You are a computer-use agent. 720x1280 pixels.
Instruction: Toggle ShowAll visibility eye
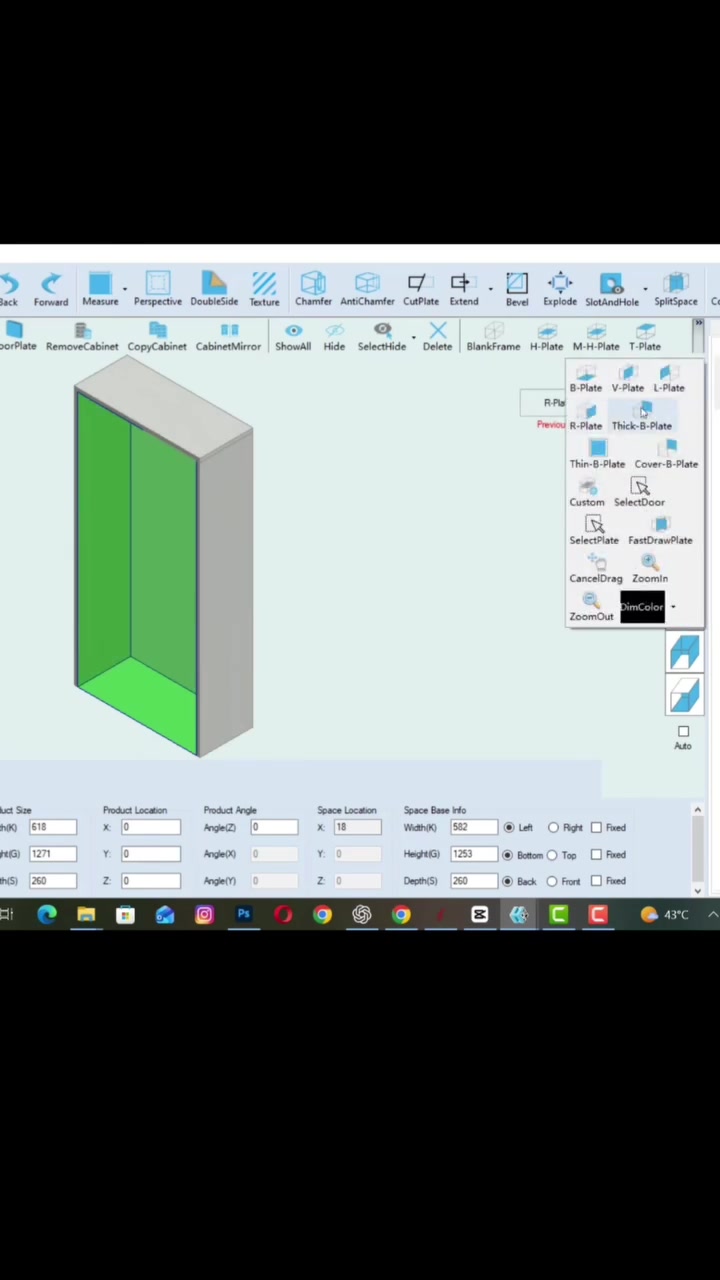click(x=293, y=337)
